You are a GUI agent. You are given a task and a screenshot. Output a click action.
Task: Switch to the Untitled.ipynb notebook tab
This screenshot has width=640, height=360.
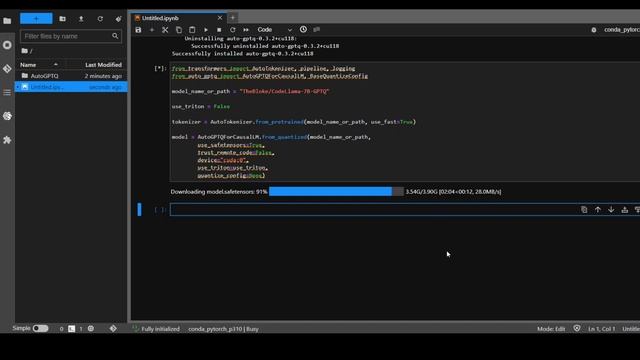click(x=160, y=18)
